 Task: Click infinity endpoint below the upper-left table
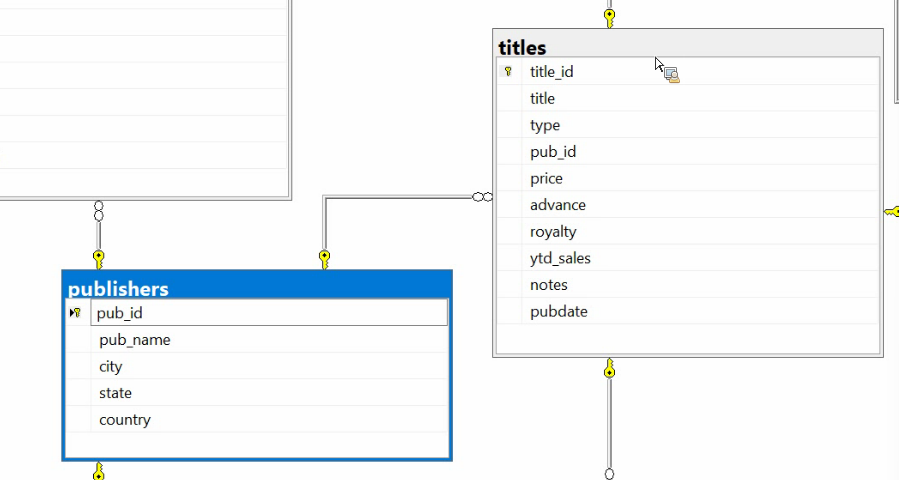point(99,211)
